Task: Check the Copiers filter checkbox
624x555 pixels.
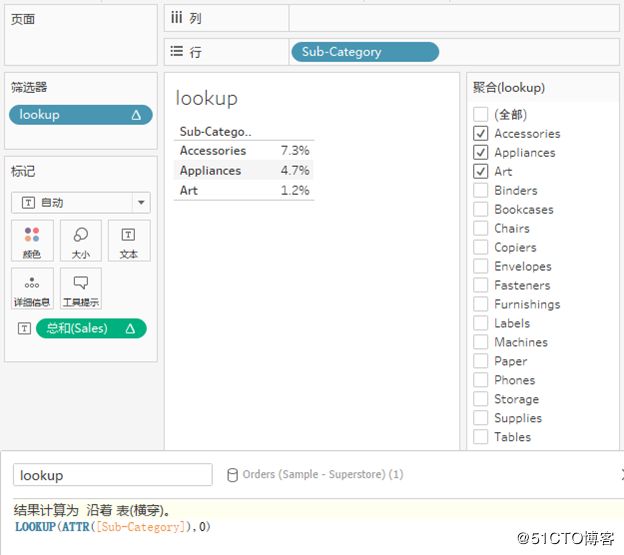Action: click(480, 247)
